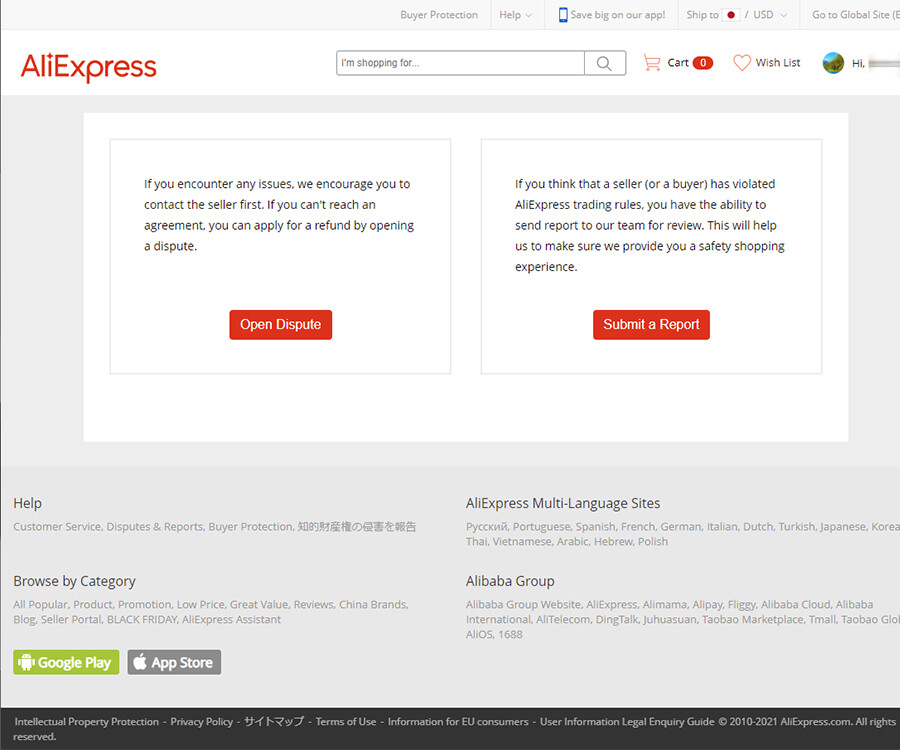
Task: Open Alibaba Cloud footer link
Action: (796, 605)
